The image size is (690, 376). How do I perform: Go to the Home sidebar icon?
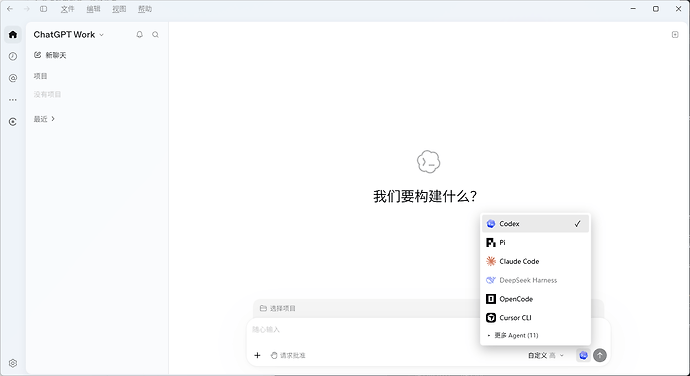[13, 34]
